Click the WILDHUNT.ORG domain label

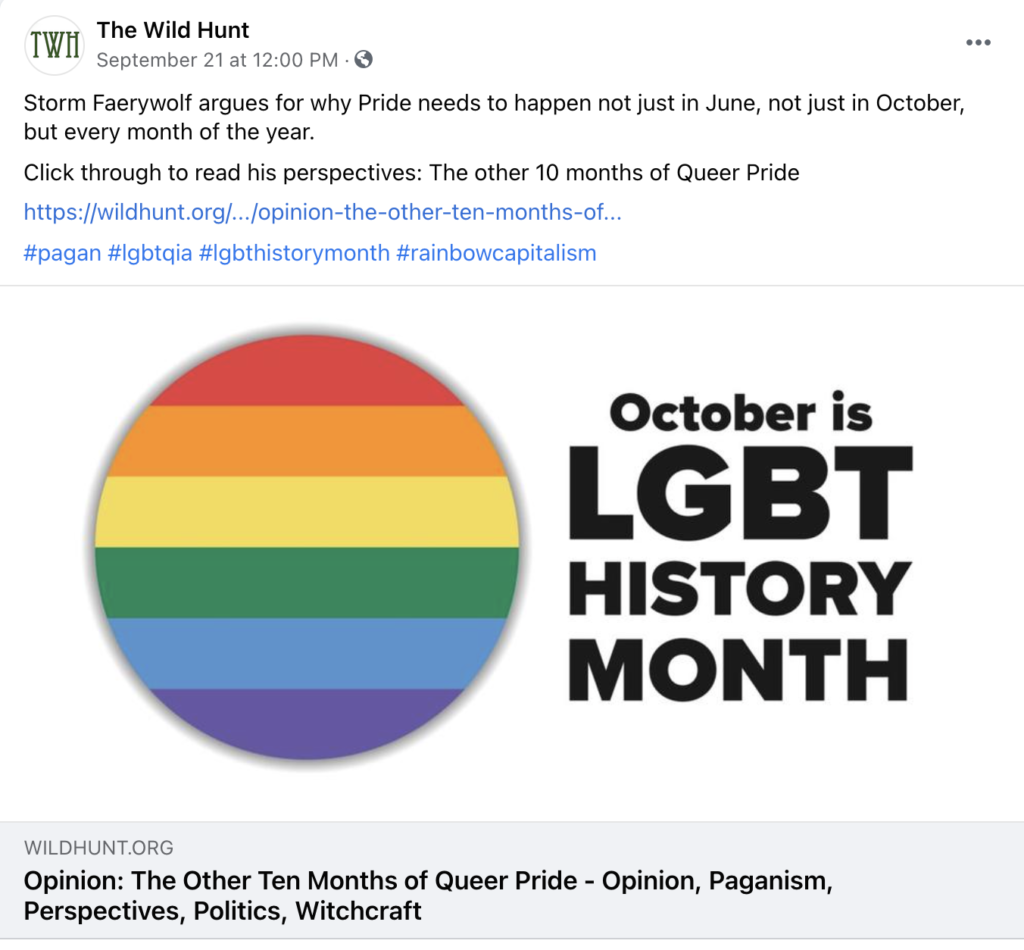(98, 848)
